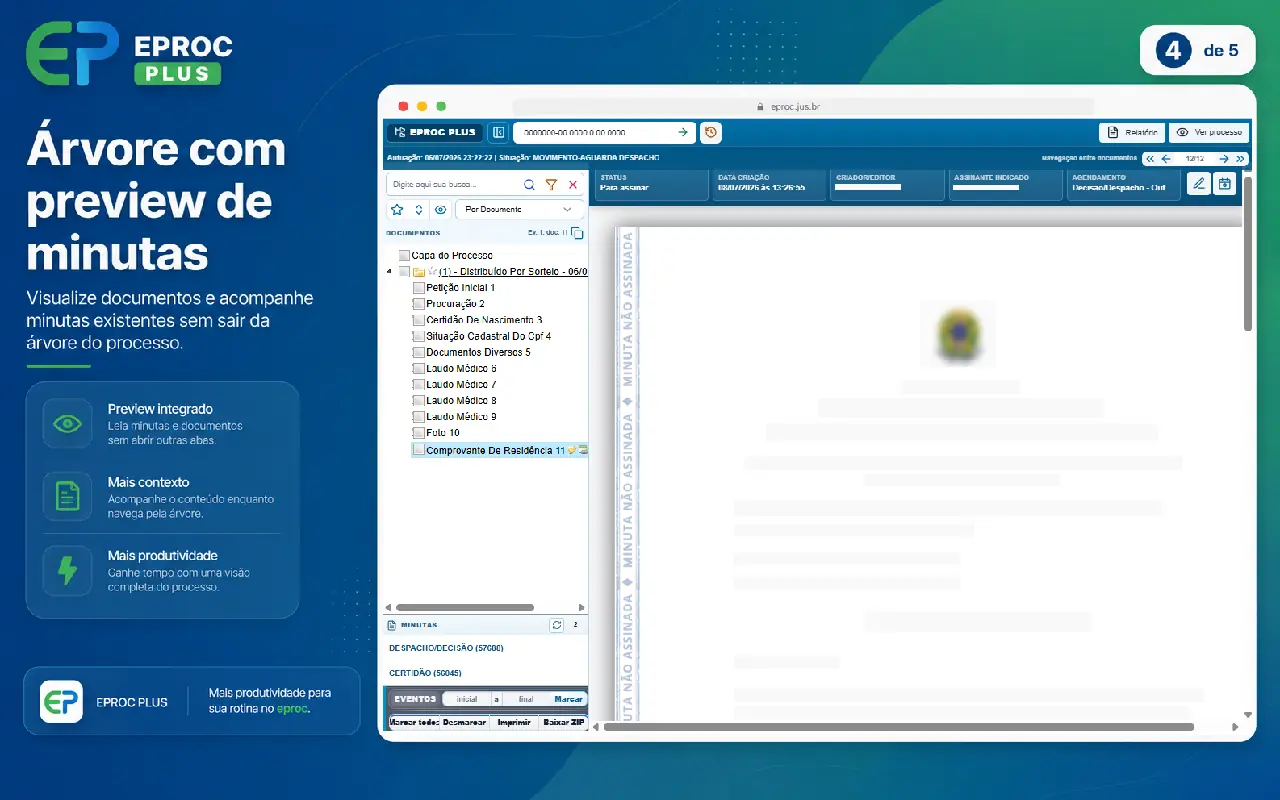
Task: Click the green arrow to submit process number
Action: (x=683, y=132)
